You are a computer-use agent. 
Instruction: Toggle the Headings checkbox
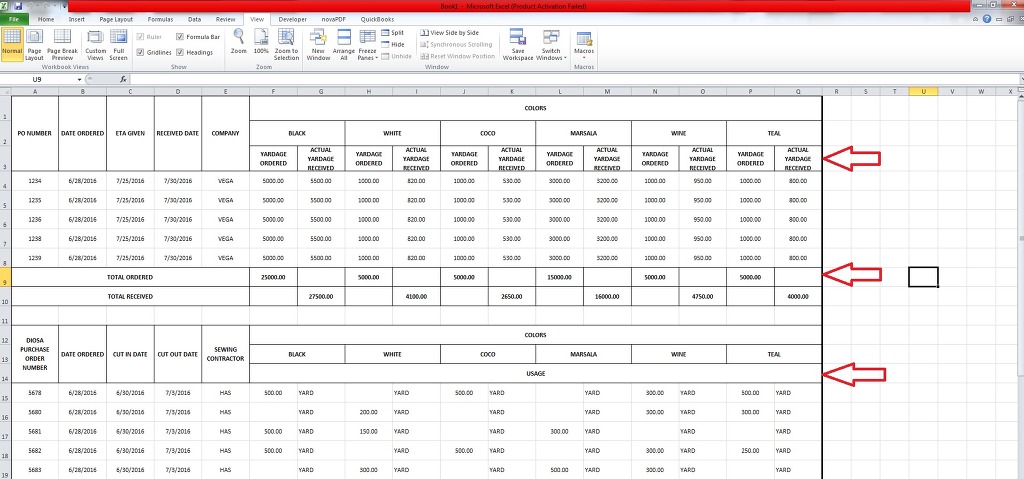[x=179, y=52]
